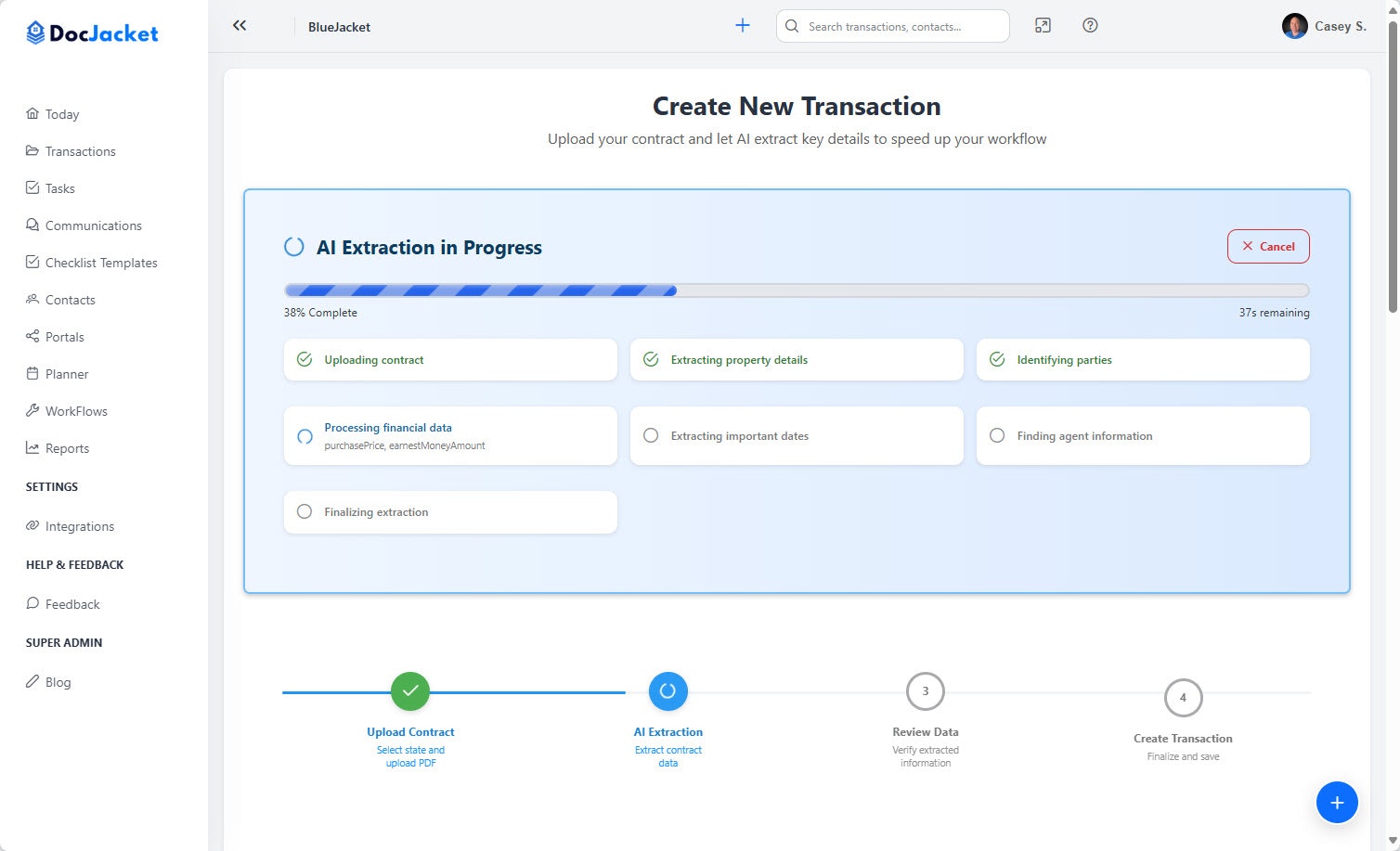Click the Transactions folder icon

[x=32, y=150]
